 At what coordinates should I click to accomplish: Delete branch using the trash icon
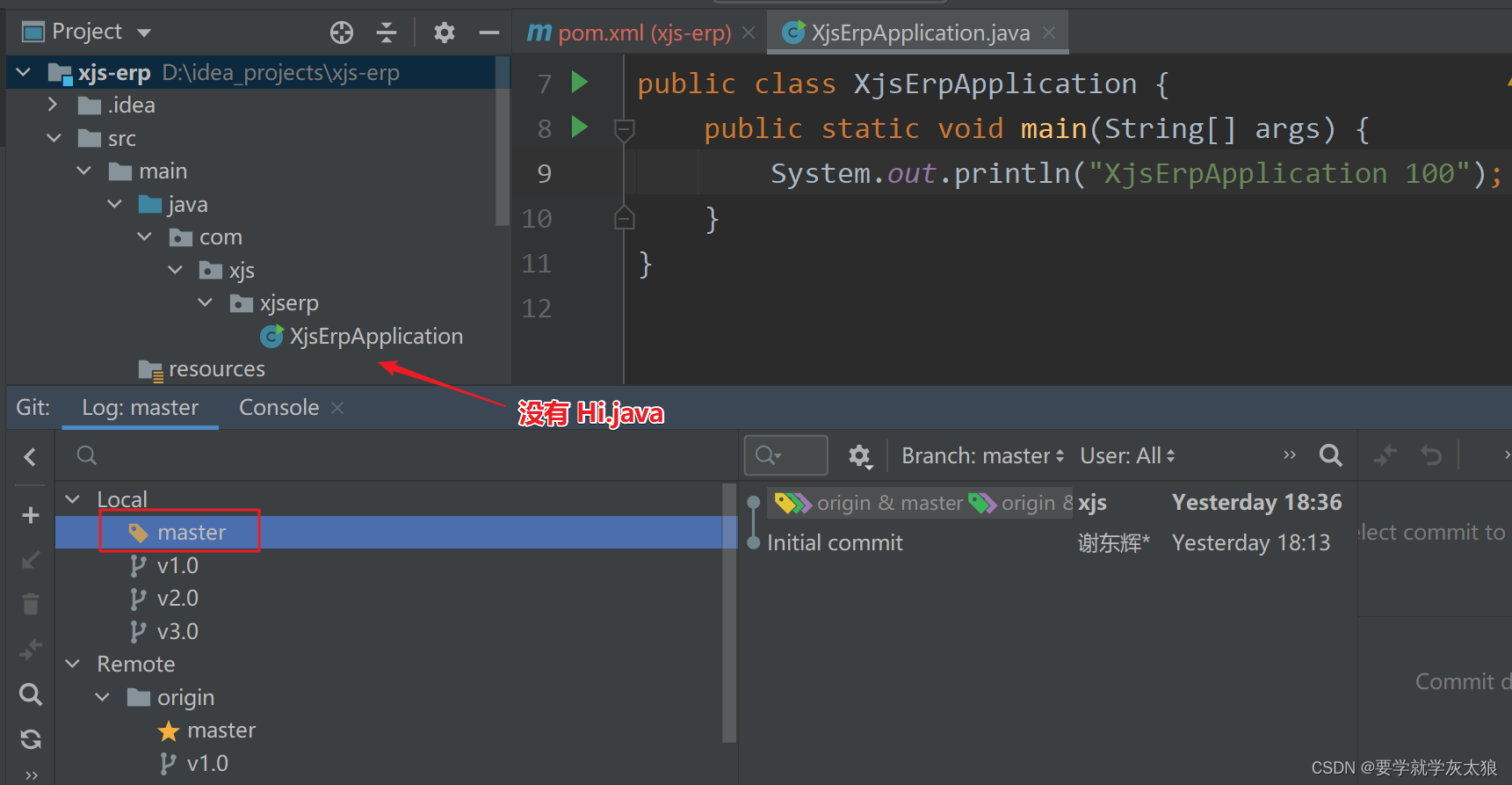pyautogui.click(x=30, y=605)
